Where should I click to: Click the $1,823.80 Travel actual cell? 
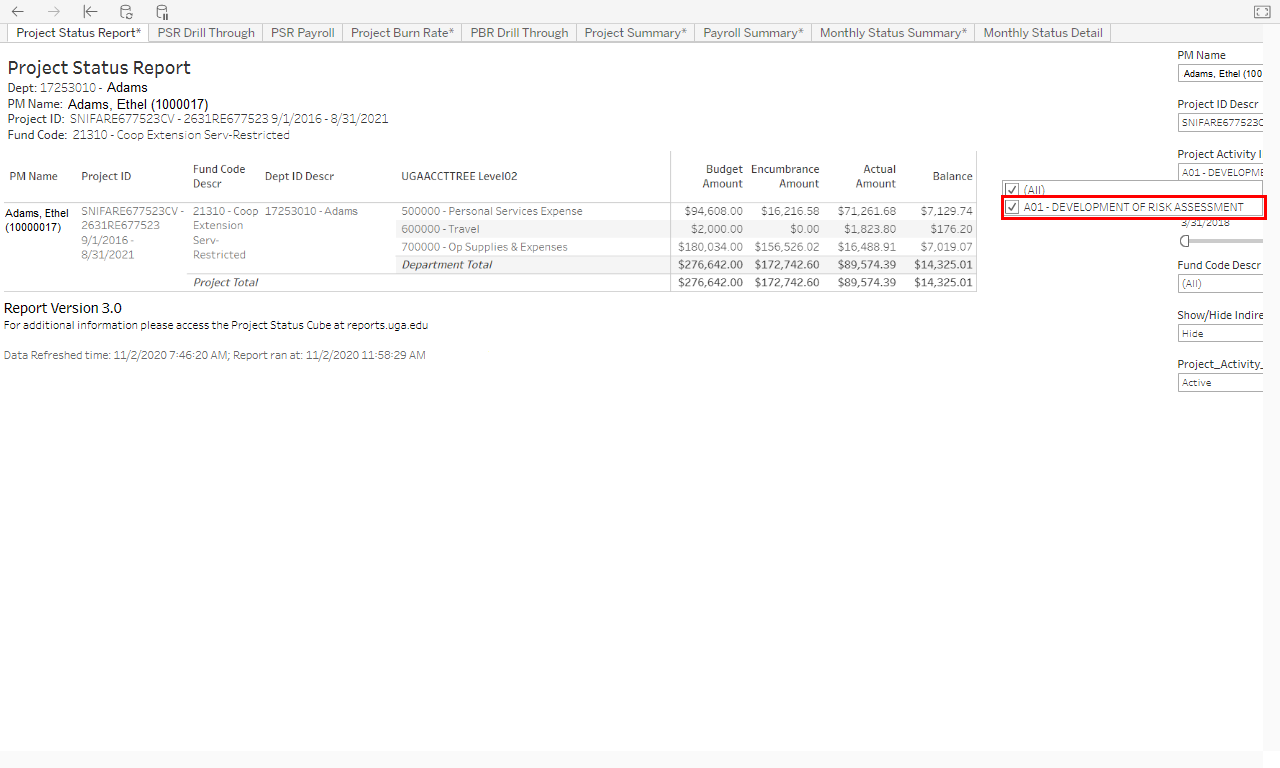point(870,229)
